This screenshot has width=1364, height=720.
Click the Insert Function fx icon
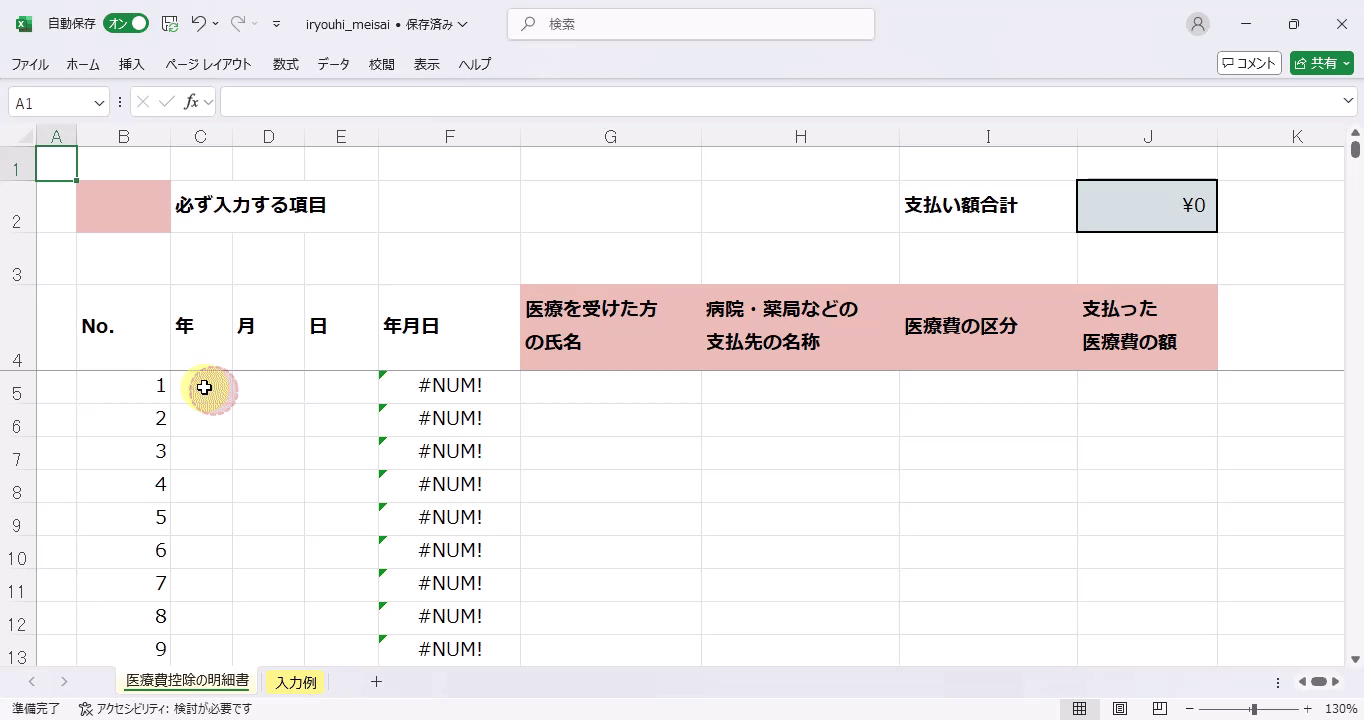coord(192,102)
